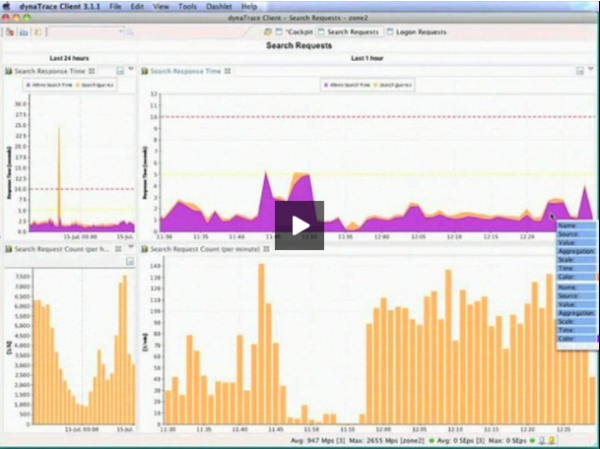The height and width of the screenshot is (449, 600).
Task: Click the last green status indicator in status bar
Action: coord(532,441)
